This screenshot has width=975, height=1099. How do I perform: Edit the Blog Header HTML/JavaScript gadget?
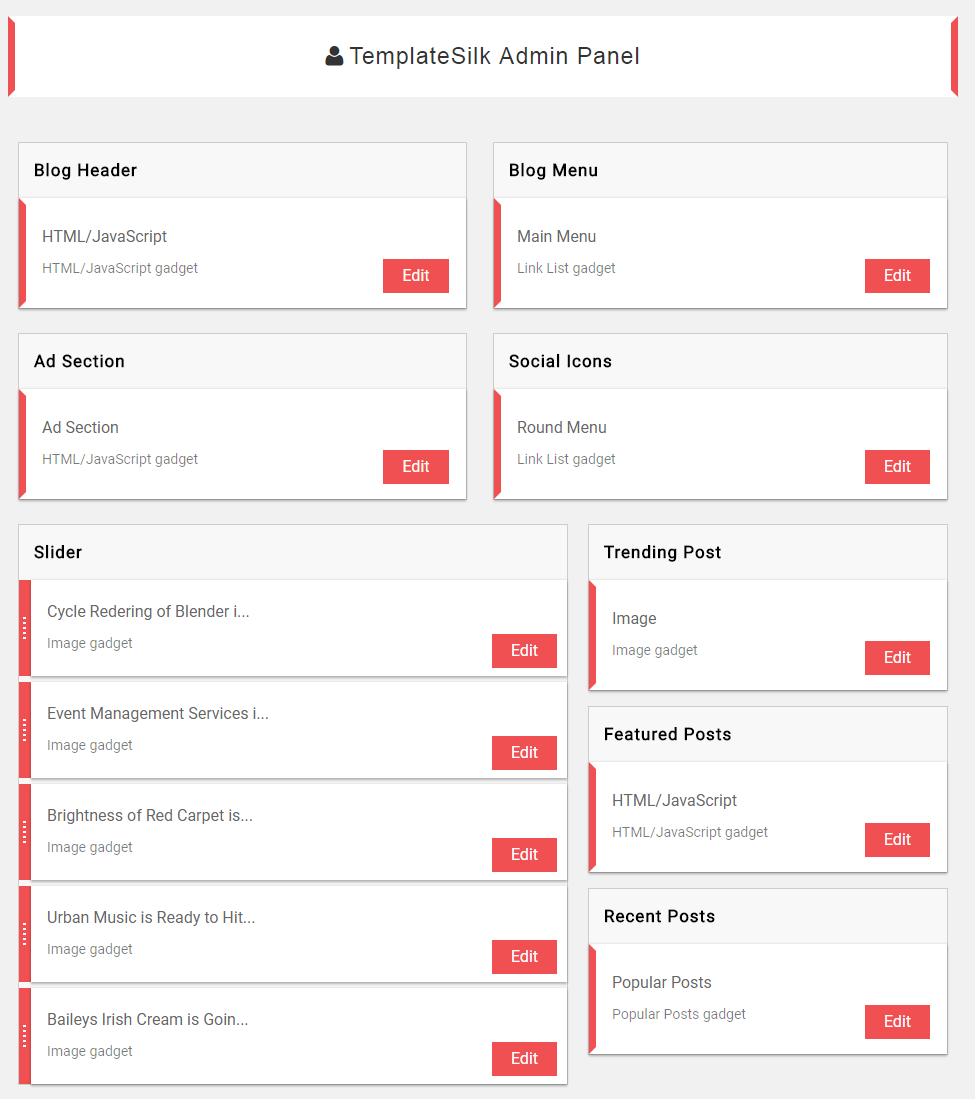click(x=416, y=275)
